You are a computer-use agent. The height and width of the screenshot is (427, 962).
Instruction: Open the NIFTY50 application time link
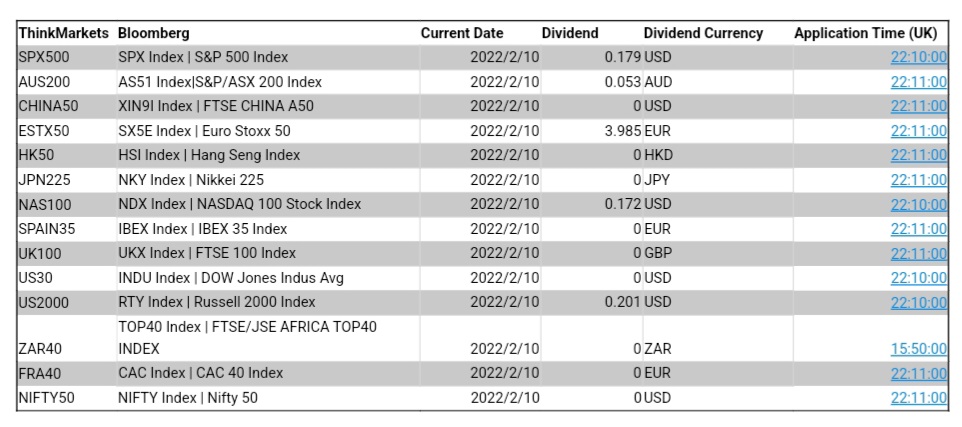point(918,398)
